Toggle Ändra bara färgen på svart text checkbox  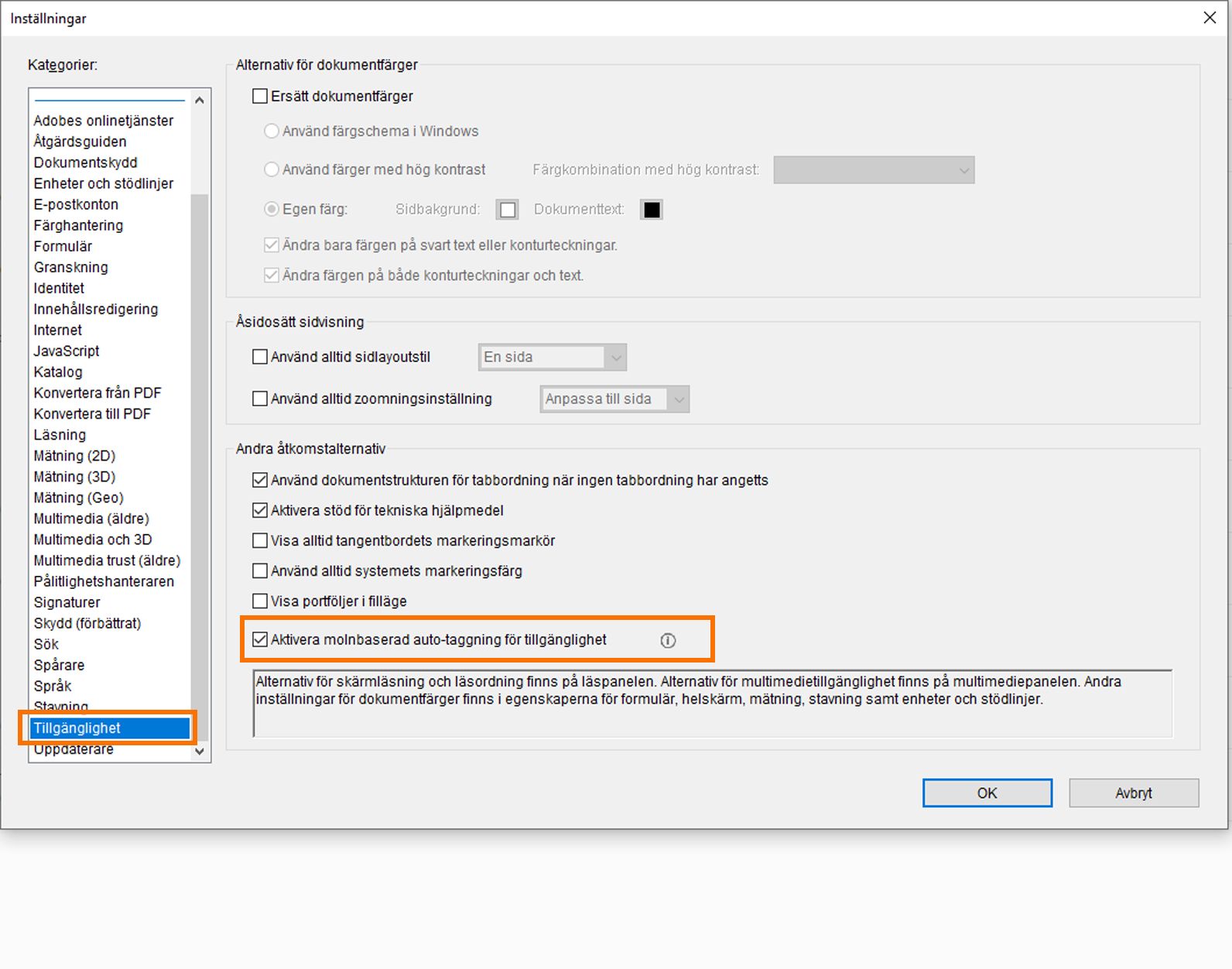pos(272,245)
